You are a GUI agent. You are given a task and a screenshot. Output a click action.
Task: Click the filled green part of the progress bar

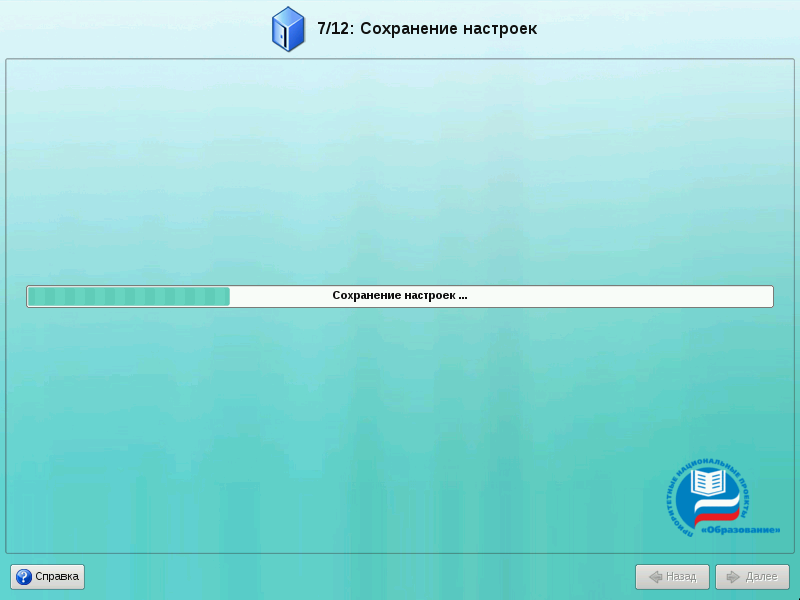128,296
